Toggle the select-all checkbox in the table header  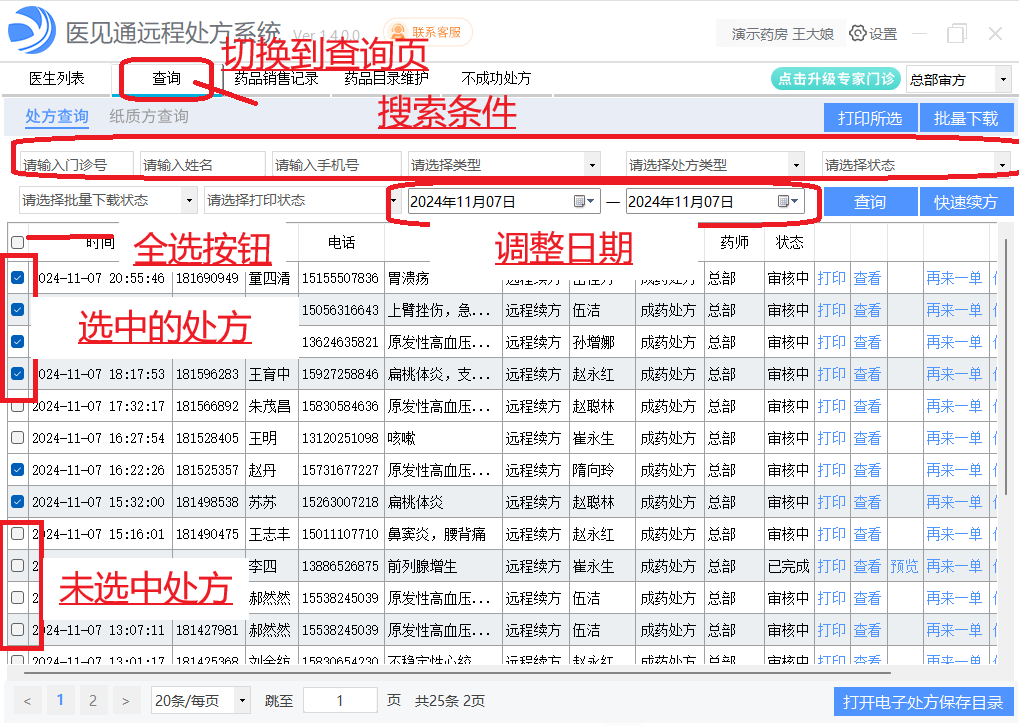pos(17,243)
